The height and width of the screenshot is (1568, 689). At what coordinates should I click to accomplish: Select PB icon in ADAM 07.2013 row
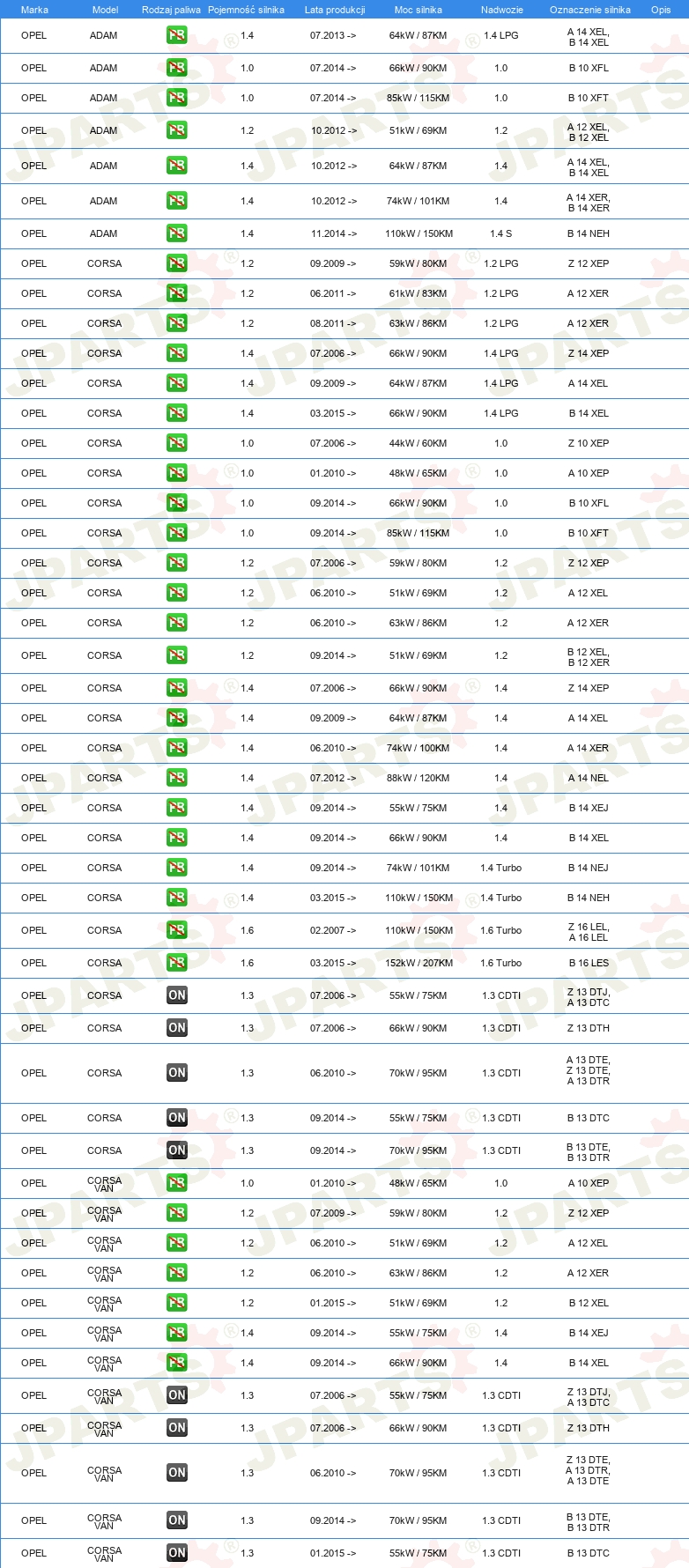tap(177, 36)
